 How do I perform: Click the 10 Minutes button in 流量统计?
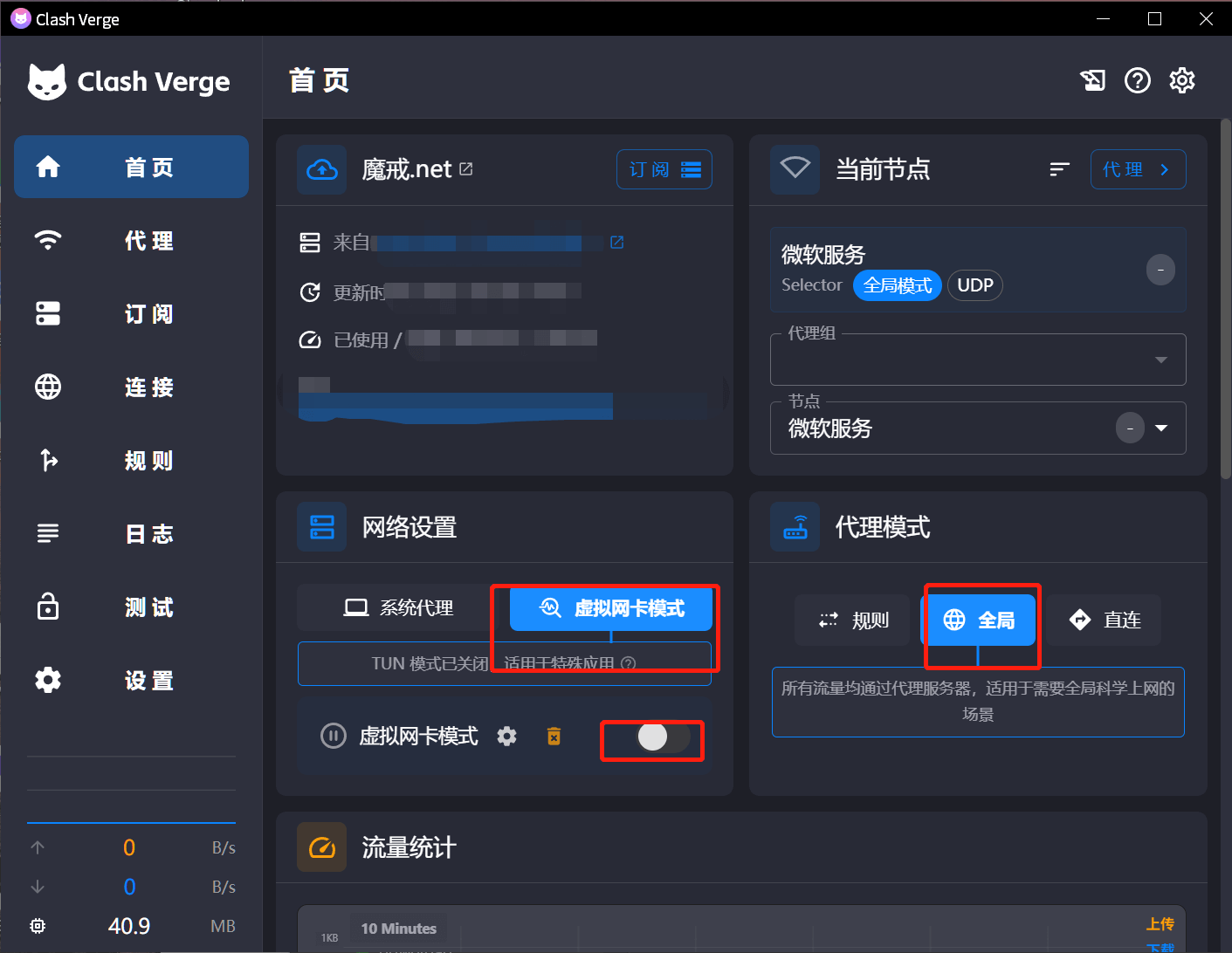click(x=398, y=929)
